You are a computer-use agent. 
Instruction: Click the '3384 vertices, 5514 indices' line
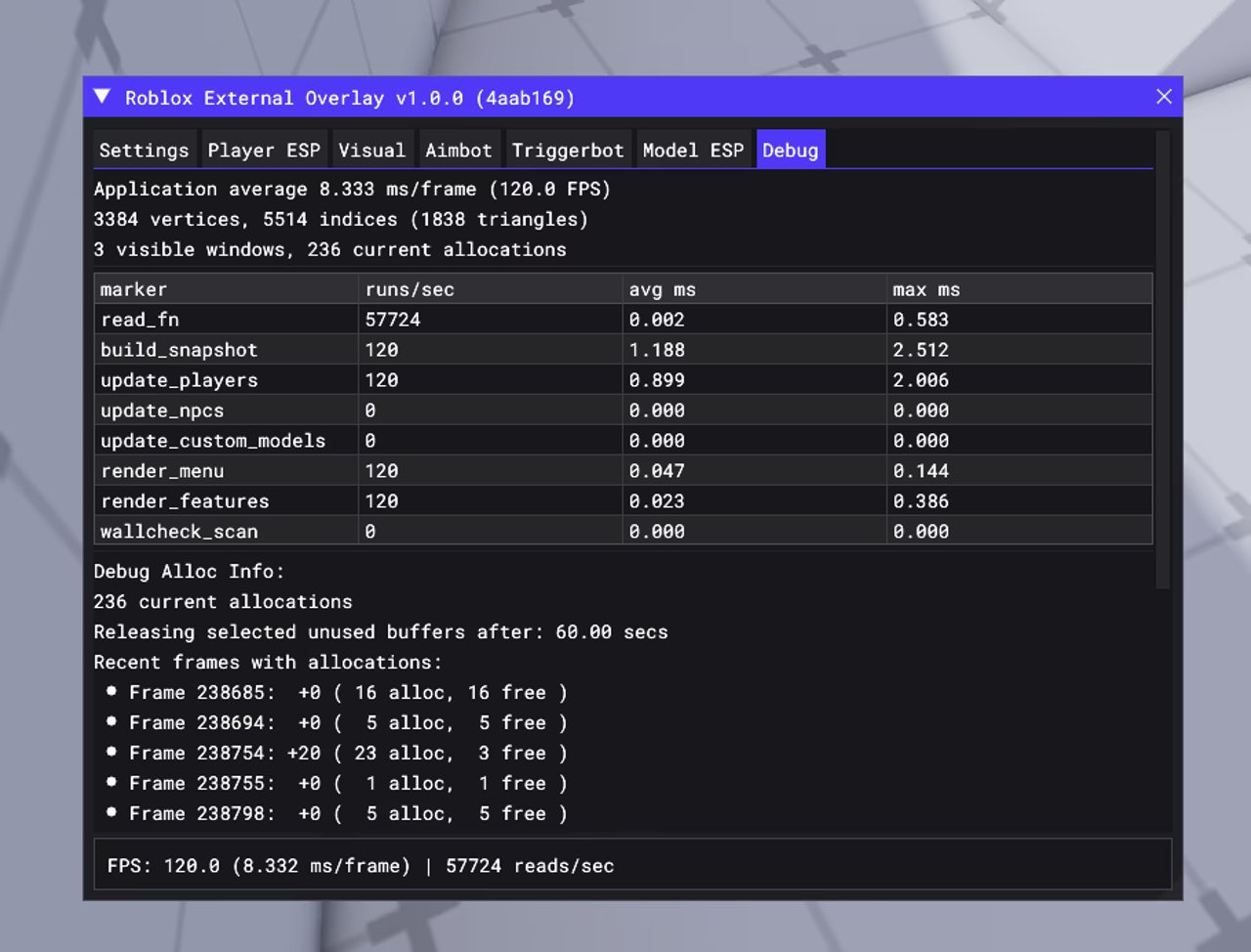tap(341, 219)
